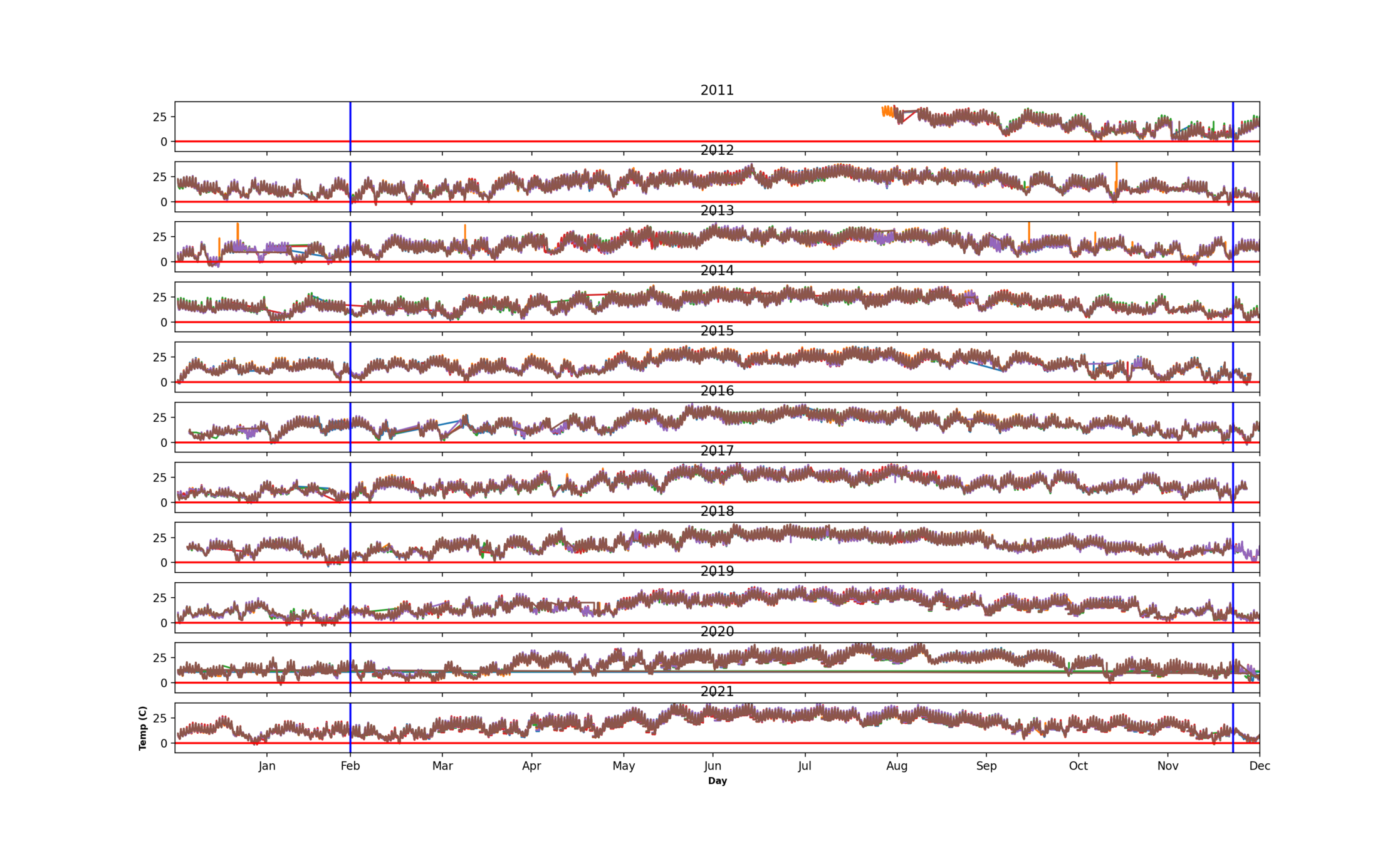Click the 25 y-tick label of 2011 panel

[x=160, y=117]
